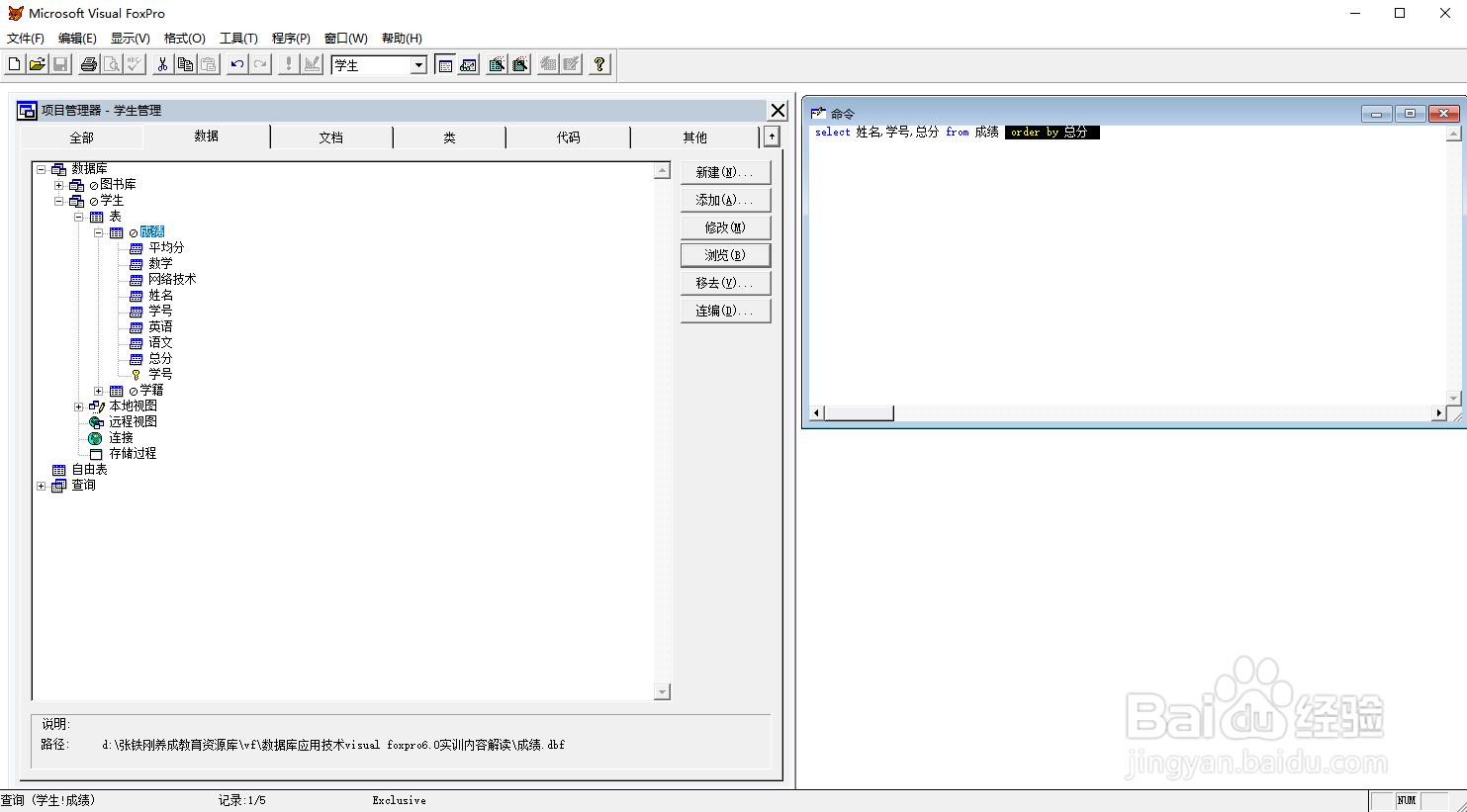Click the command window scroll-right arrow
The height and width of the screenshot is (812, 1467).
tap(1438, 413)
